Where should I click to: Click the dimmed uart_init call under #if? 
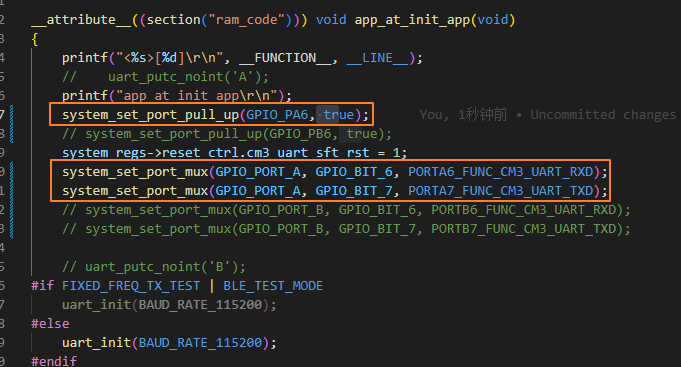[x=169, y=305]
